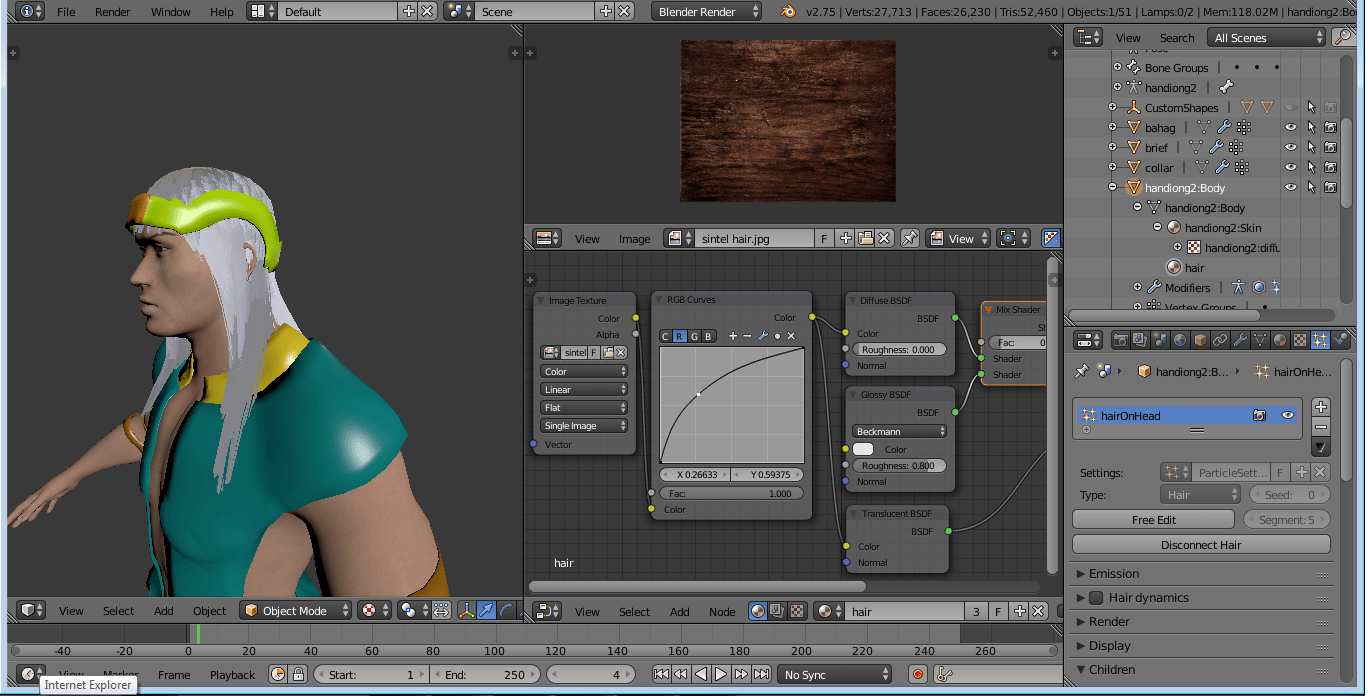Click the RGB Curves Fac 1.000 slider
The width and height of the screenshot is (1368, 696).
[x=733, y=493]
